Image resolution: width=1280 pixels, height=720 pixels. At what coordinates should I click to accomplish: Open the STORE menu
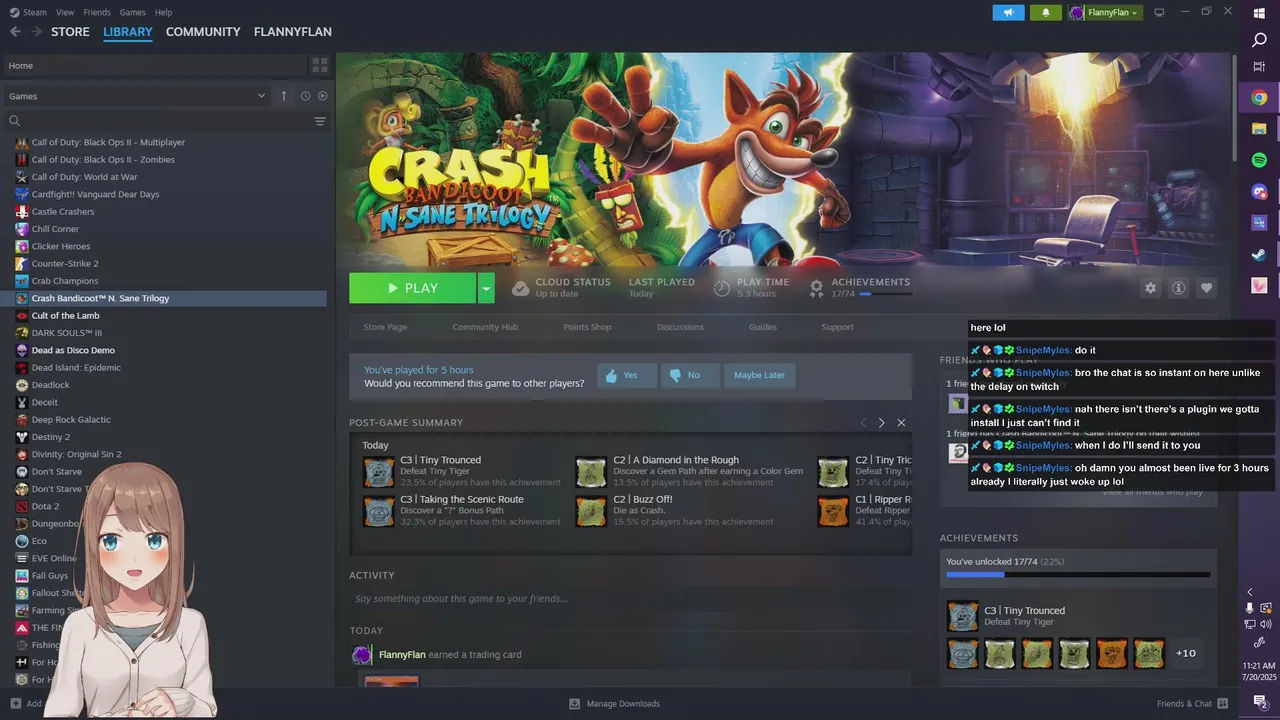[70, 32]
